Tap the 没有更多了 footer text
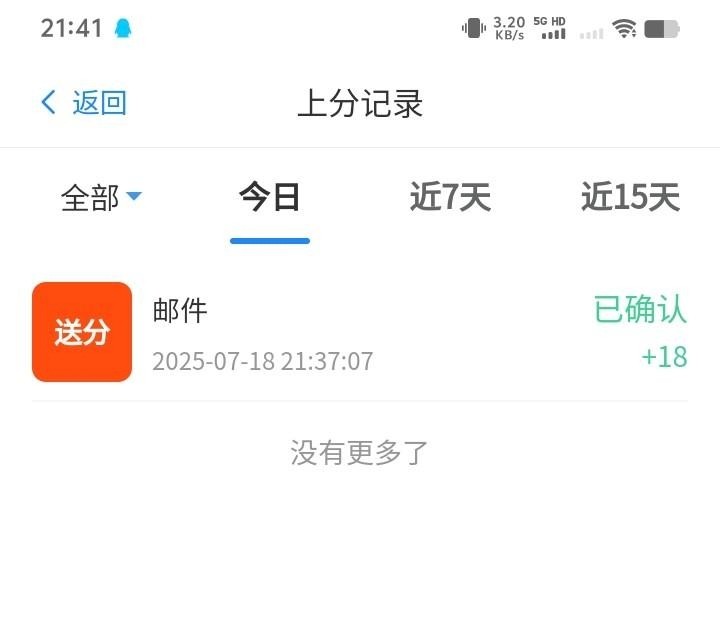The width and height of the screenshot is (720, 619). (359, 452)
